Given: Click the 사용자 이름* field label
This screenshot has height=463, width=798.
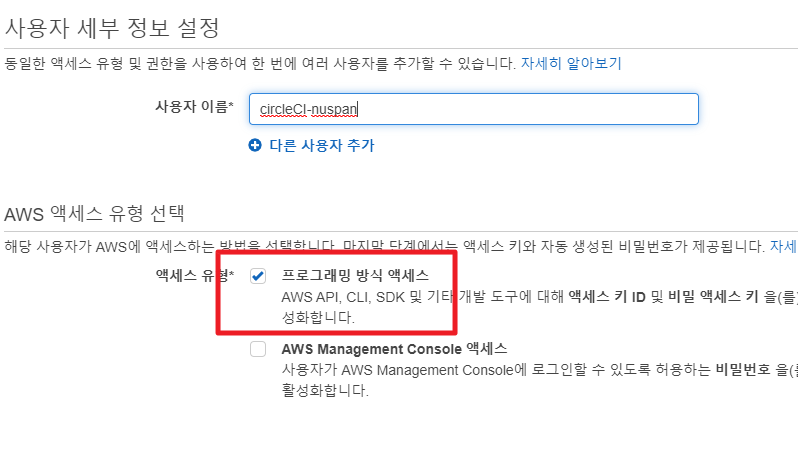Looking at the screenshot, I should pos(194,106).
